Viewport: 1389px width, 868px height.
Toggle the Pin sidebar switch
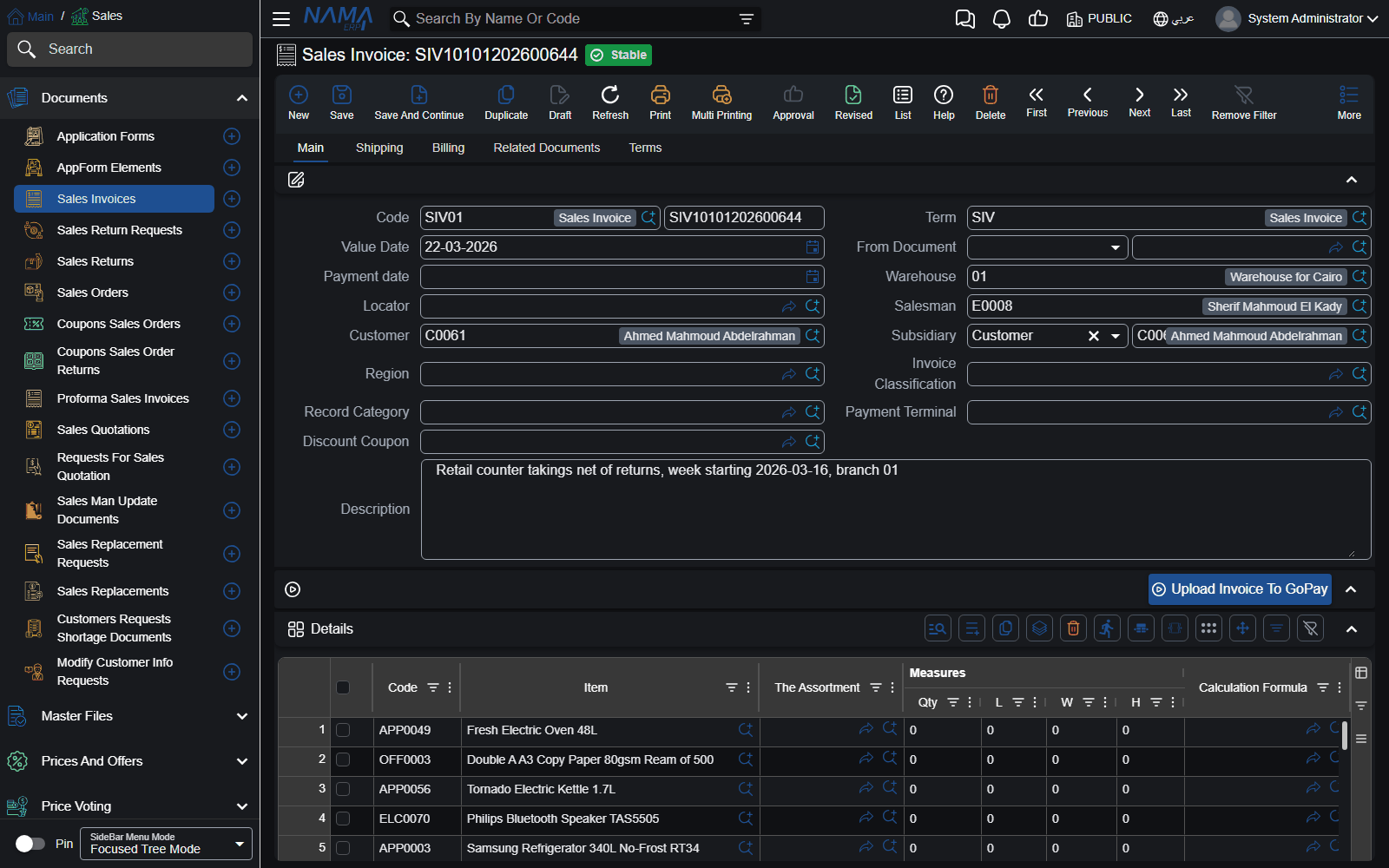pyautogui.click(x=30, y=844)
